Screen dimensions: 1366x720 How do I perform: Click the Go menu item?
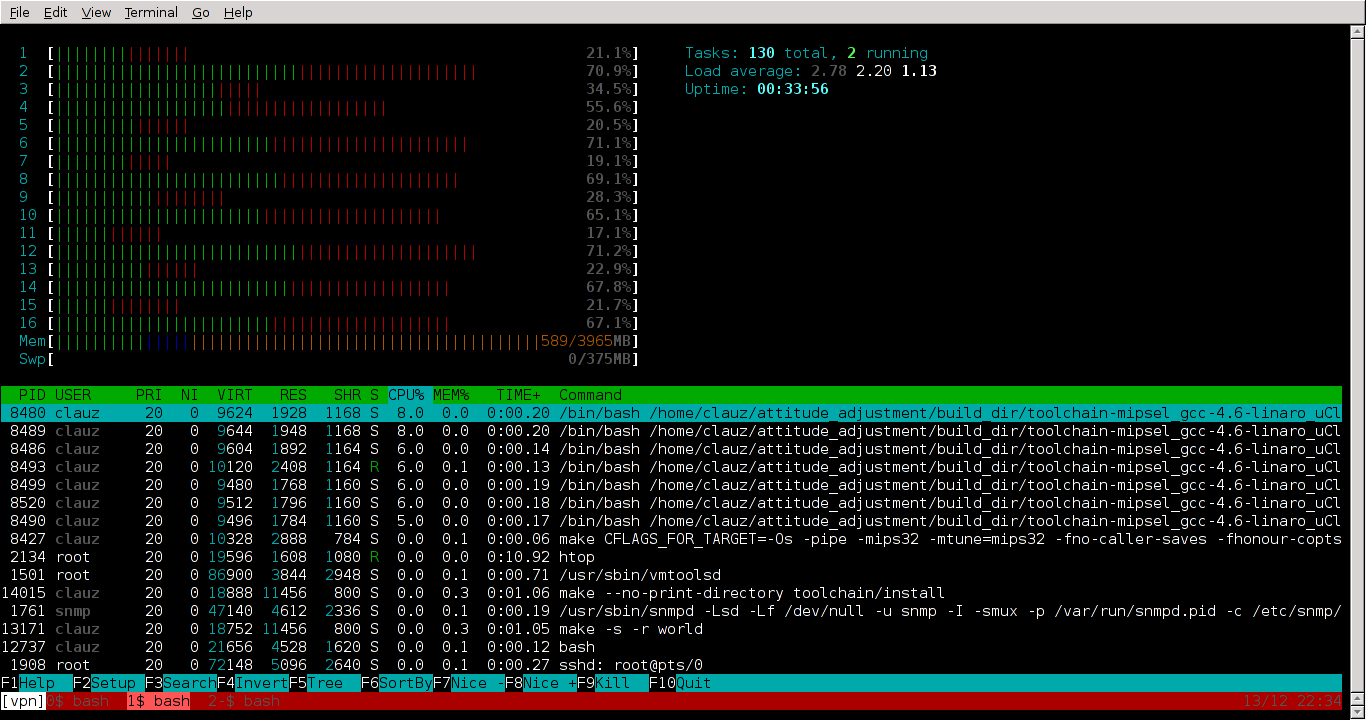[200, 13]
